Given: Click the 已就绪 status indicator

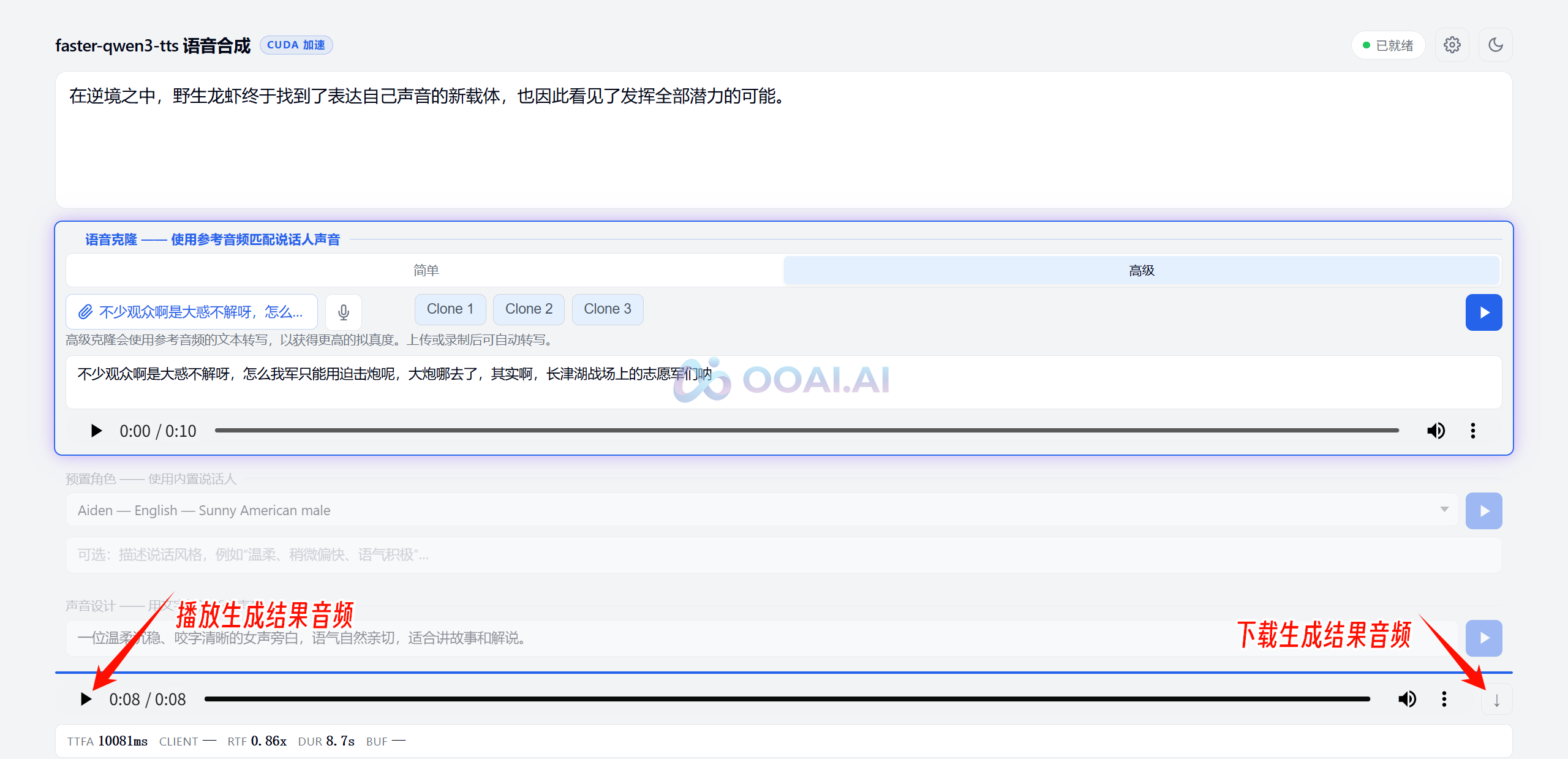Looking at the screenshot, I should click(1387, 45).
